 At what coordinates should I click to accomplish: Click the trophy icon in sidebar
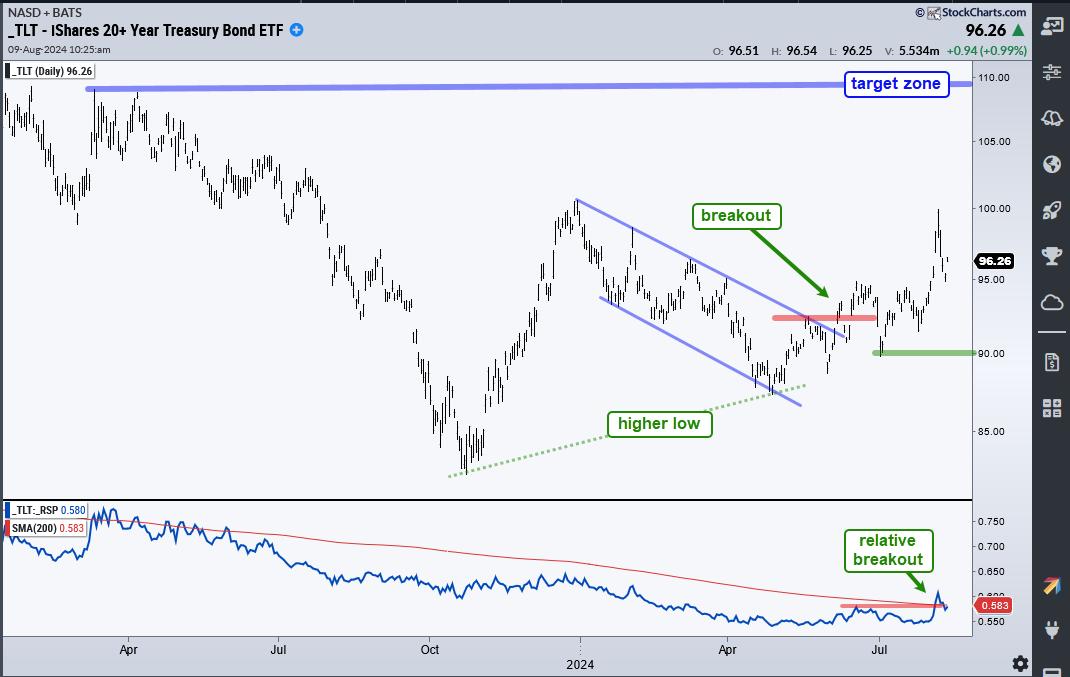(x=1052, y=256)
